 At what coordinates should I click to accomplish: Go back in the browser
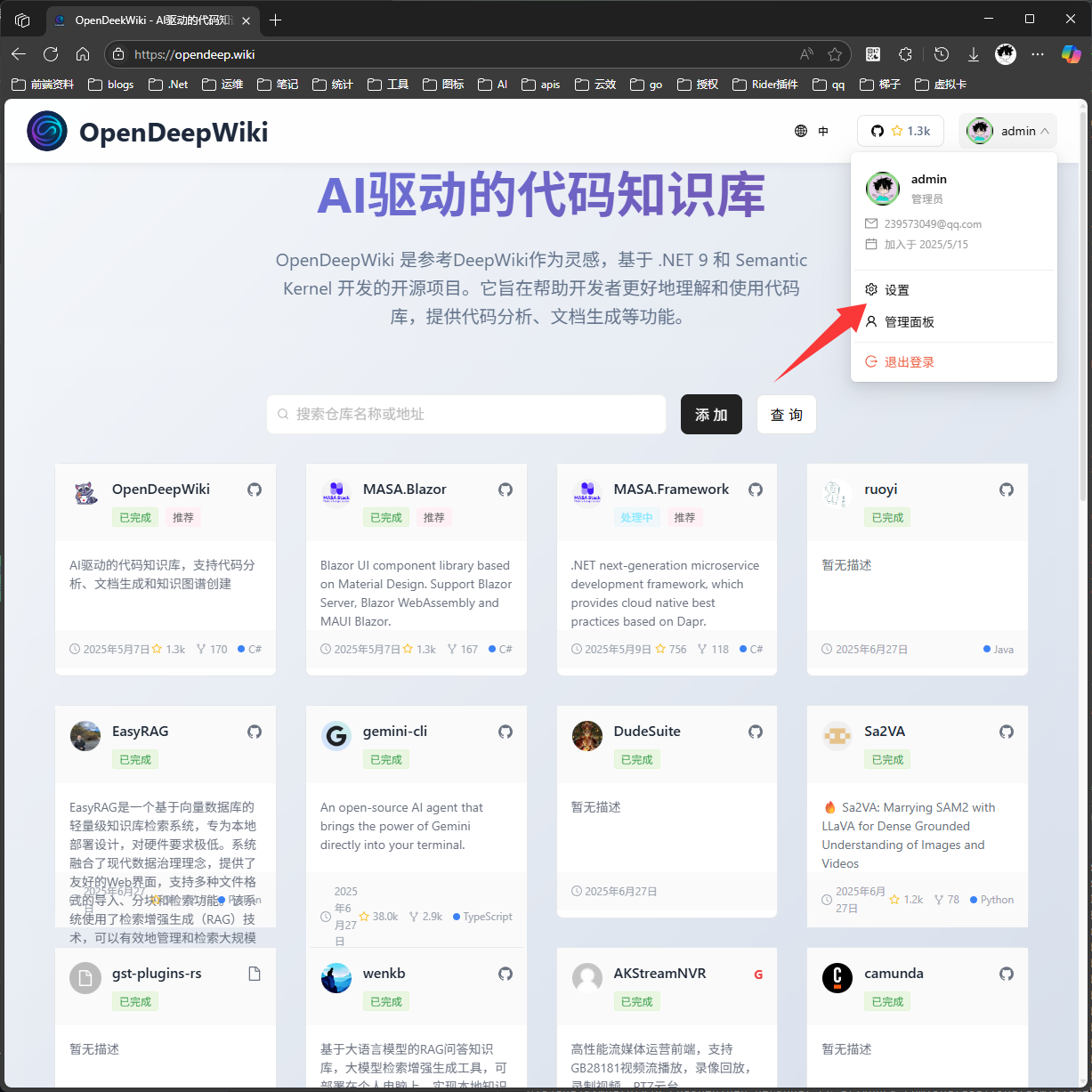tap(19, 54)
